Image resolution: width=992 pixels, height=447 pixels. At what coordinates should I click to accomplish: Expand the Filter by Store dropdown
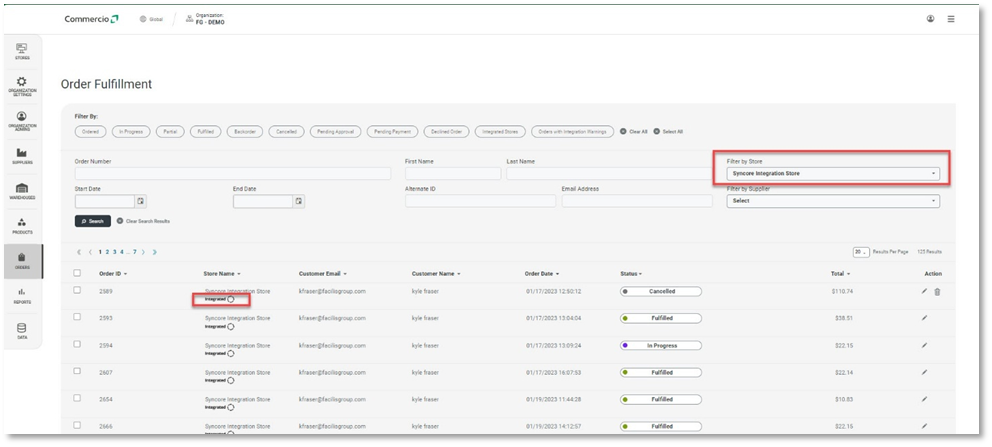(x=833, y=174)
